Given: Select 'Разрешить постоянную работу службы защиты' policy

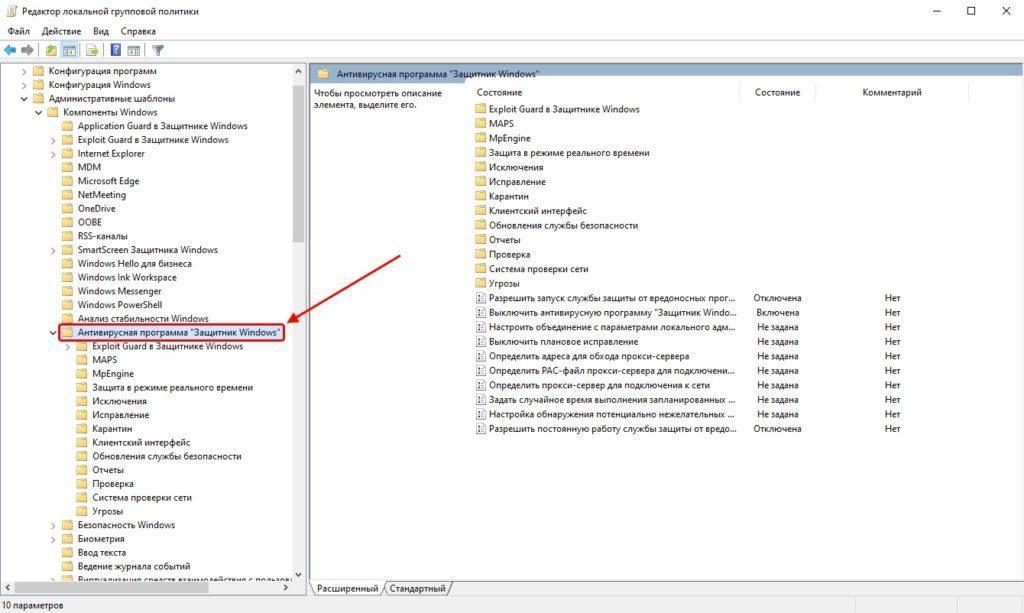Looking at the screenshot, I should [613, 428].
